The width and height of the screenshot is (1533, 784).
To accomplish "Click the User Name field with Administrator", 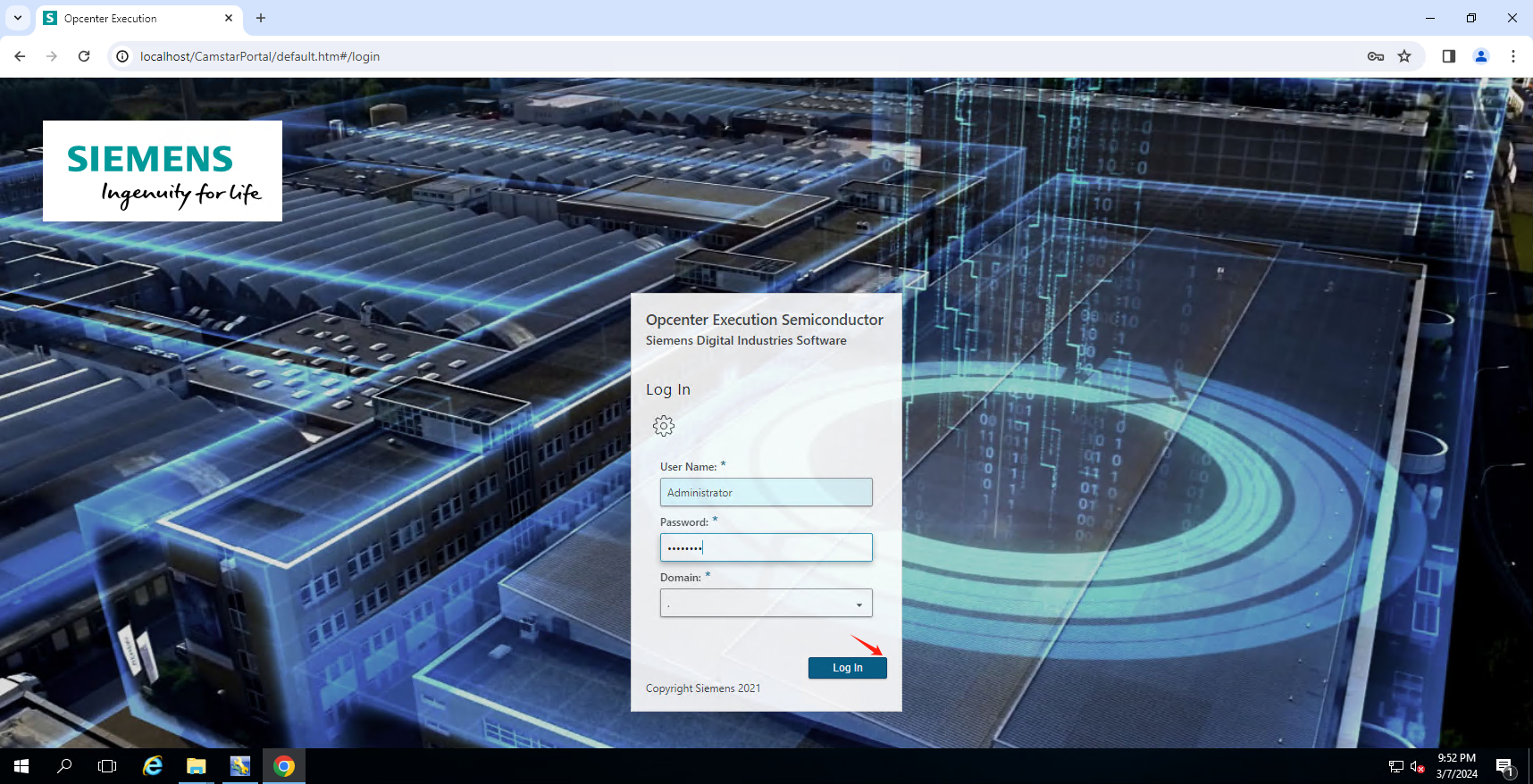I will pos(766,492).
